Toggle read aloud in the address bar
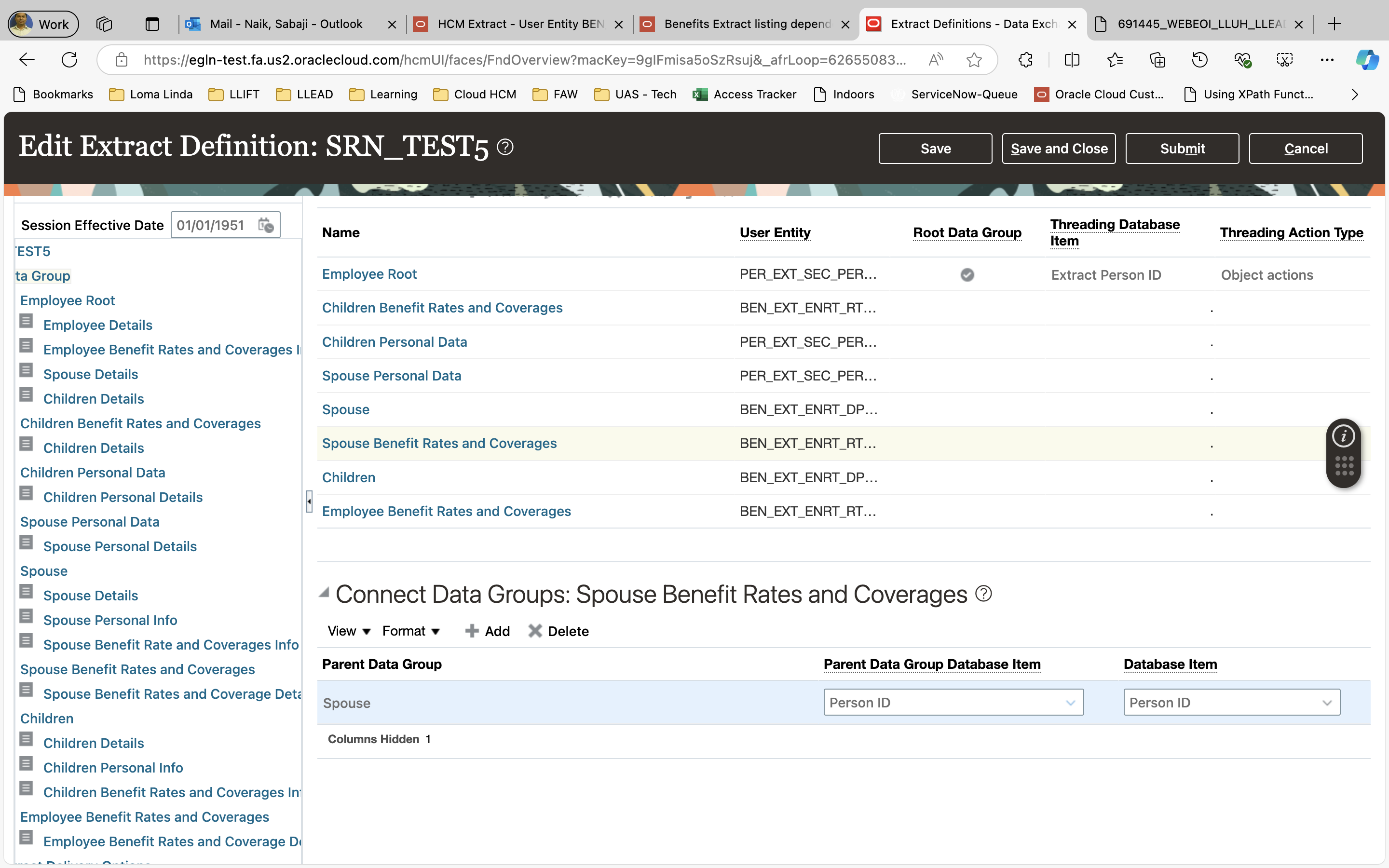This screenshot has height=868, width=1389. click(936, 60)
